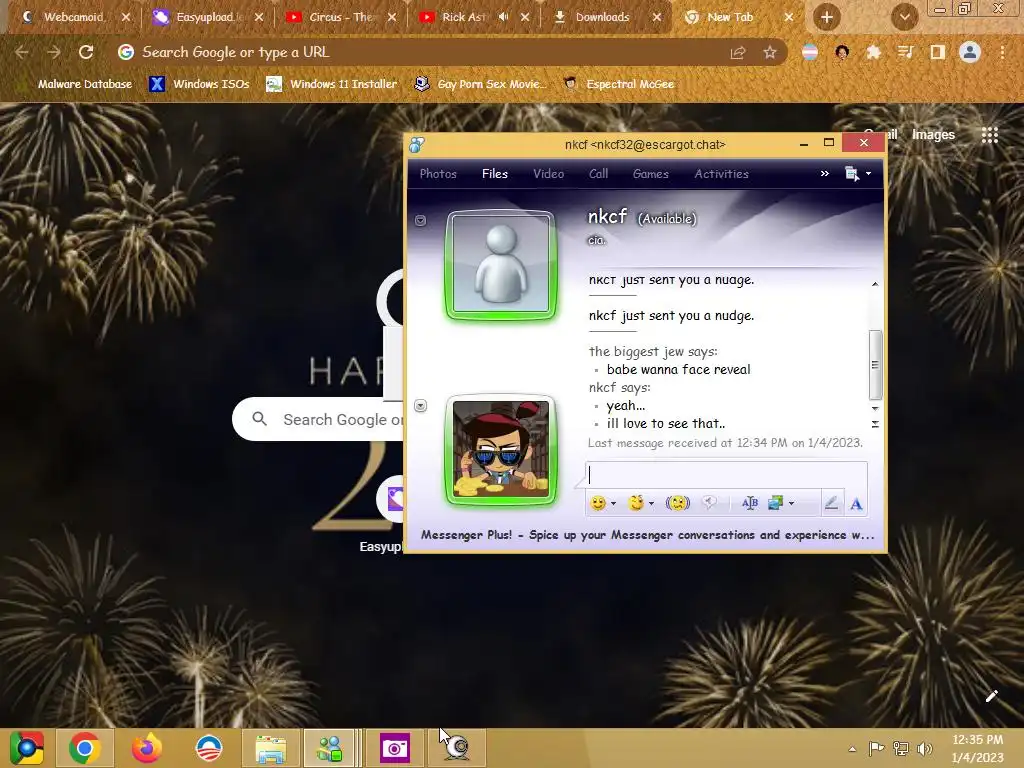The image size is (1024, 768).
Task: Click nkcf's default display picture
Action: click(x=501, y=265)
